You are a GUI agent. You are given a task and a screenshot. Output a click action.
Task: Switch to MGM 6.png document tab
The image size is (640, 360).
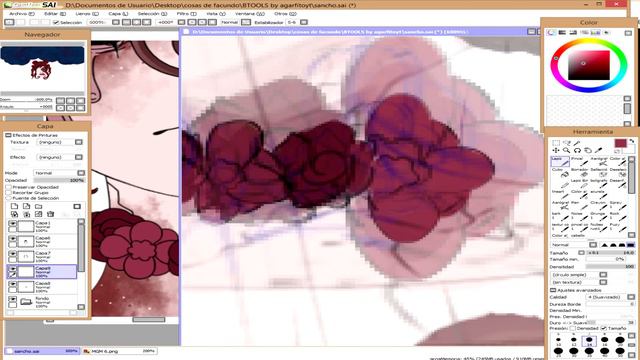[x=119, y=351]
